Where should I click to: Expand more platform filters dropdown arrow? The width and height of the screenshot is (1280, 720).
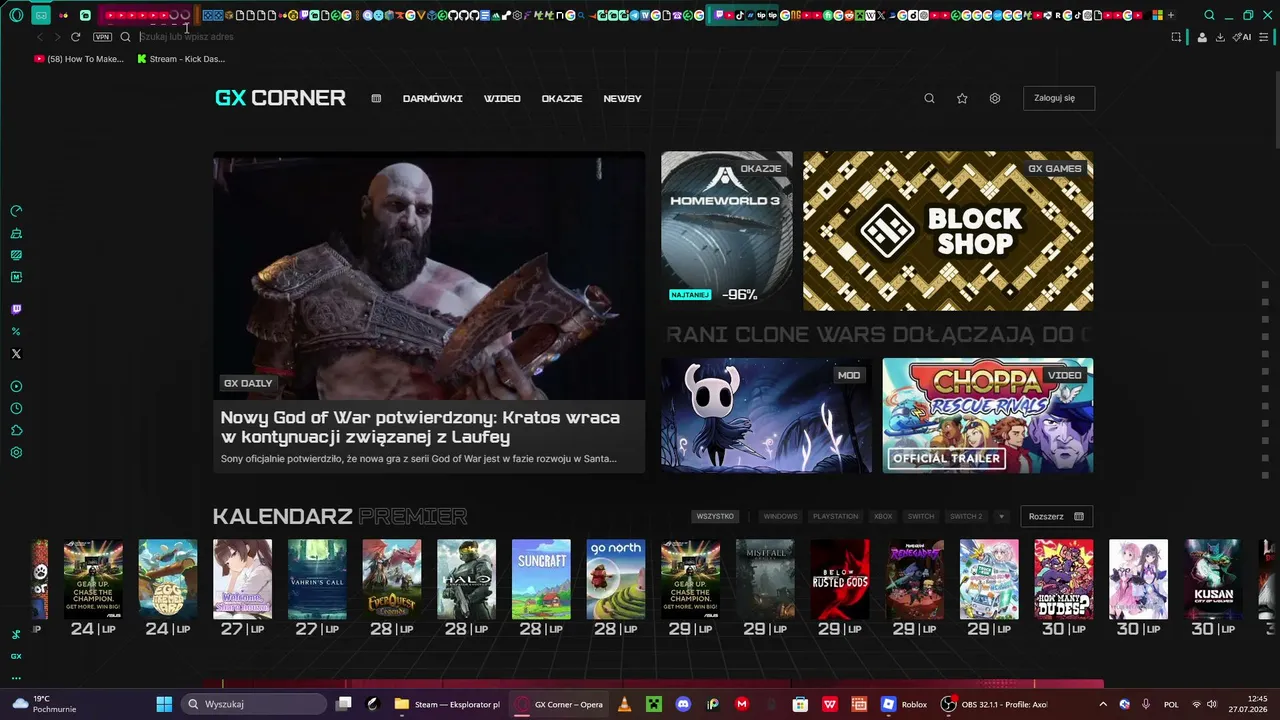1001,516
